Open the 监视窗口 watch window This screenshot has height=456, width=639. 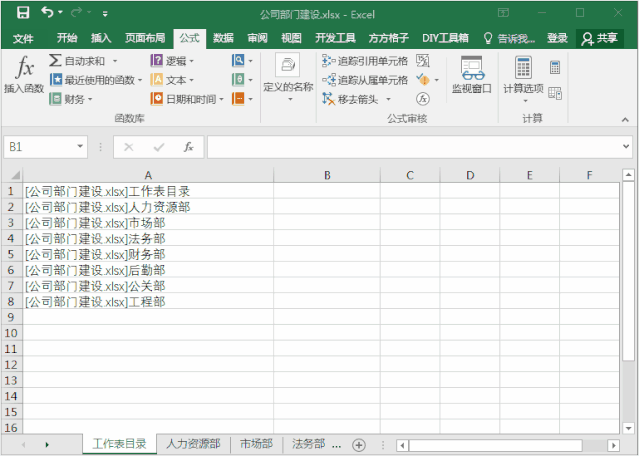pyautogui.click(x=472, y=75)
